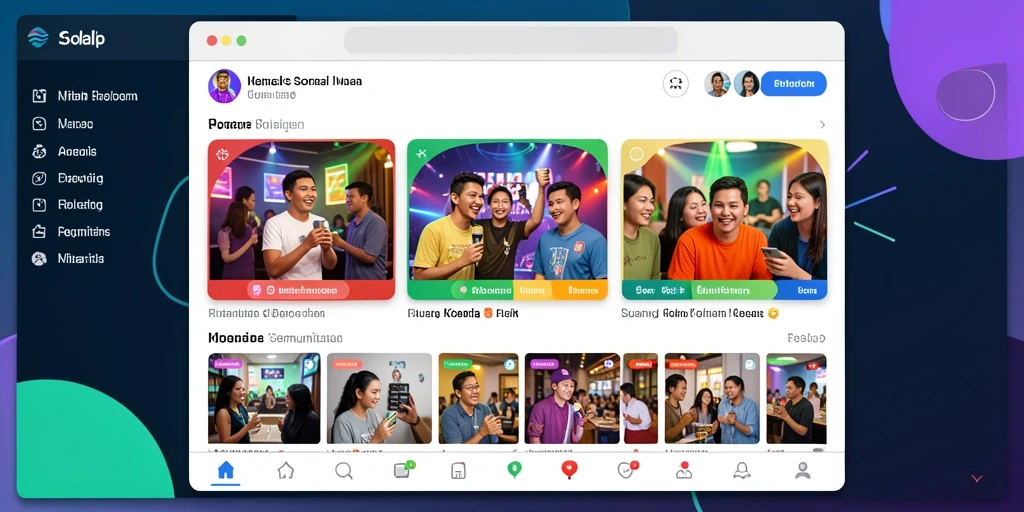This screenshot has width=1024, height=512.
Task: Open narrow thumbnail of man in white shirt
Action: (x=640, y=398)
